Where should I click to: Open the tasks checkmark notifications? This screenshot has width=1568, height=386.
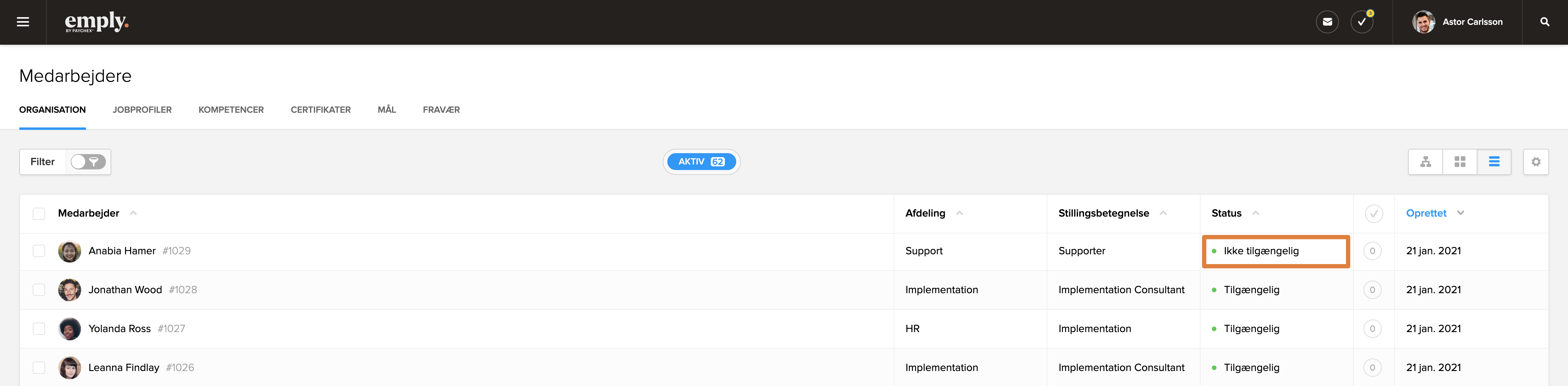point(1362,22)
